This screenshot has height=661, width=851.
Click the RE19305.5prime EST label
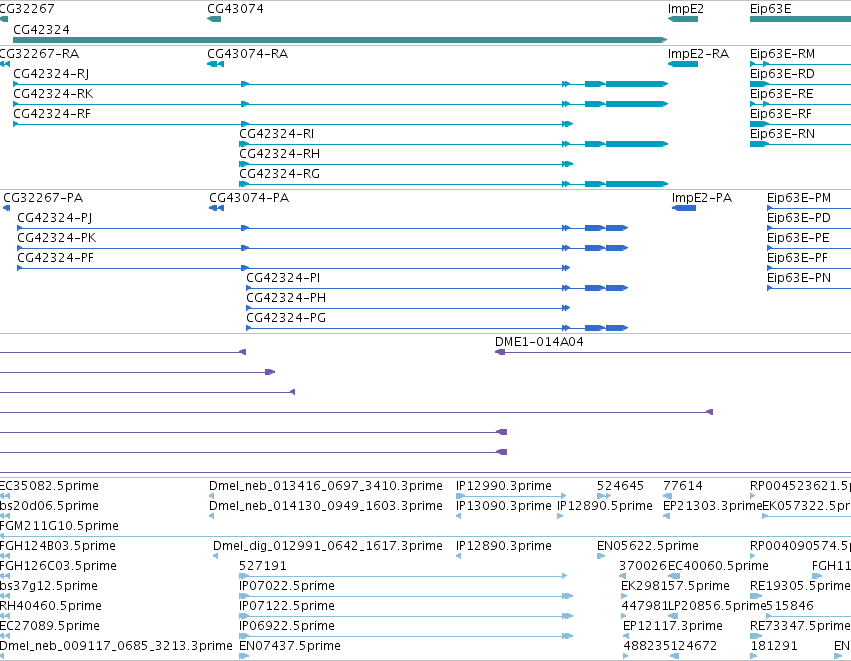click(800, 587)
